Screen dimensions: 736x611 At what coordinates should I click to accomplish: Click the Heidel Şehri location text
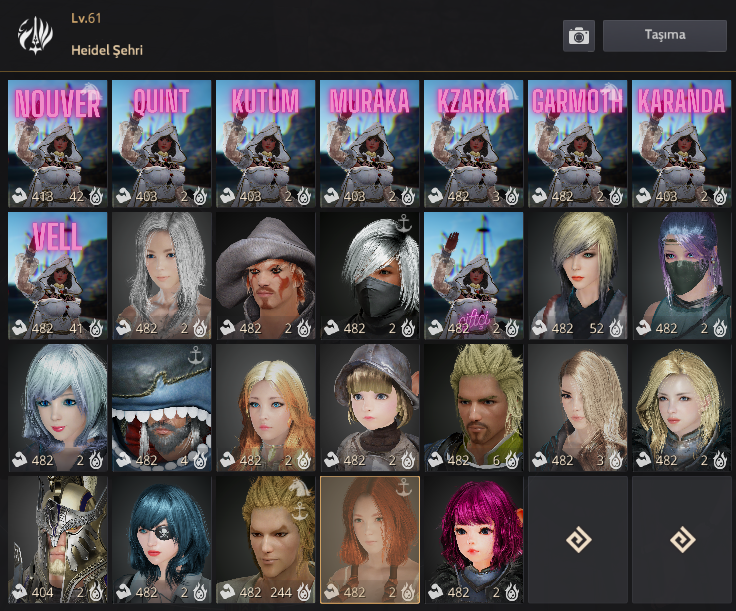pyautogui.click(x=107, y=50)
